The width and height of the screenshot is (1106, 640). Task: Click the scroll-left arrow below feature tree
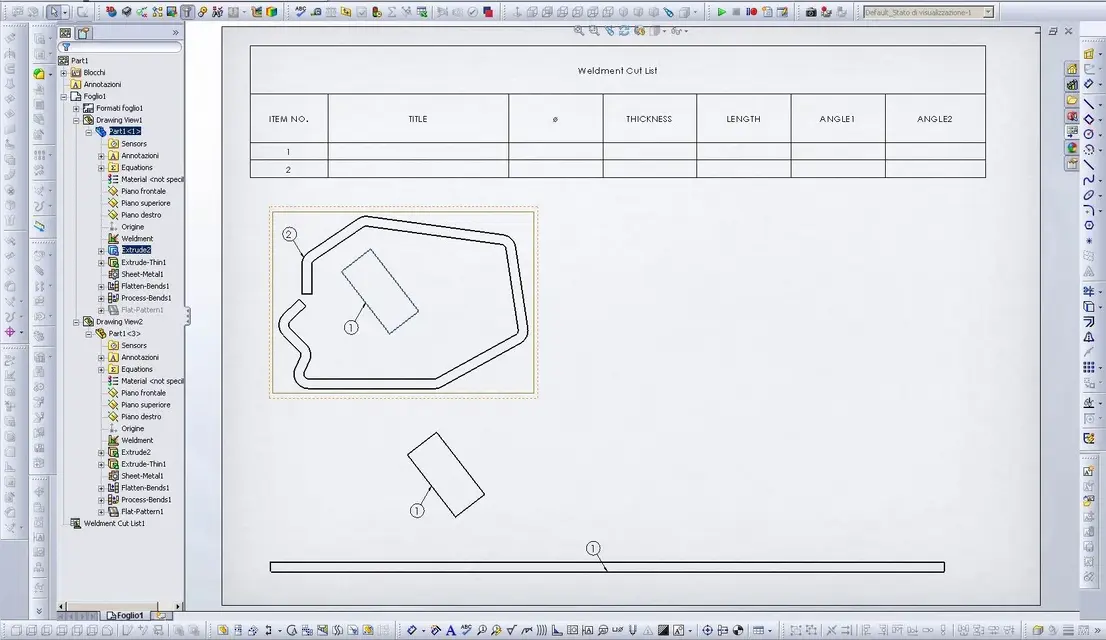61,606
